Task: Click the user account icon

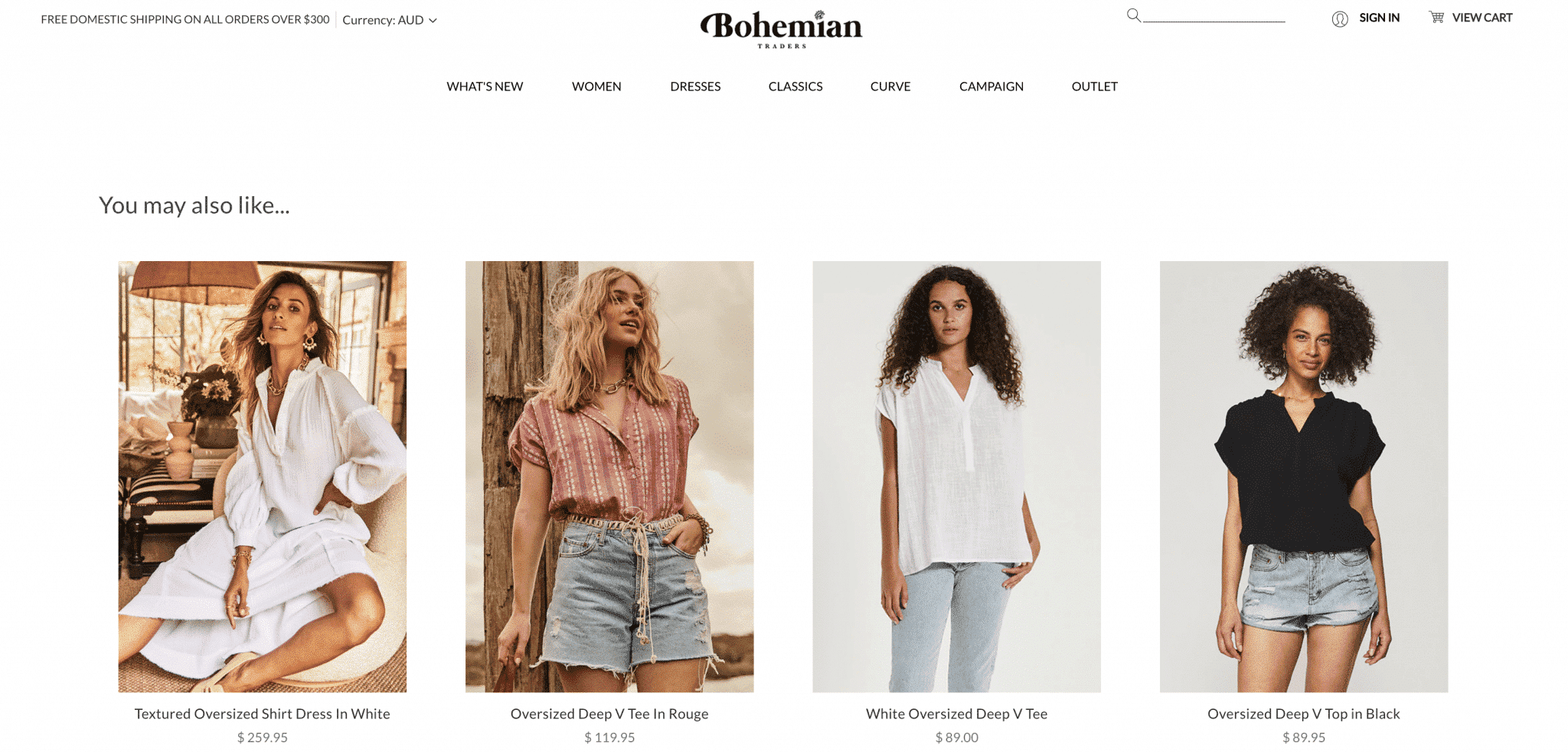Action: (1339, 19)
